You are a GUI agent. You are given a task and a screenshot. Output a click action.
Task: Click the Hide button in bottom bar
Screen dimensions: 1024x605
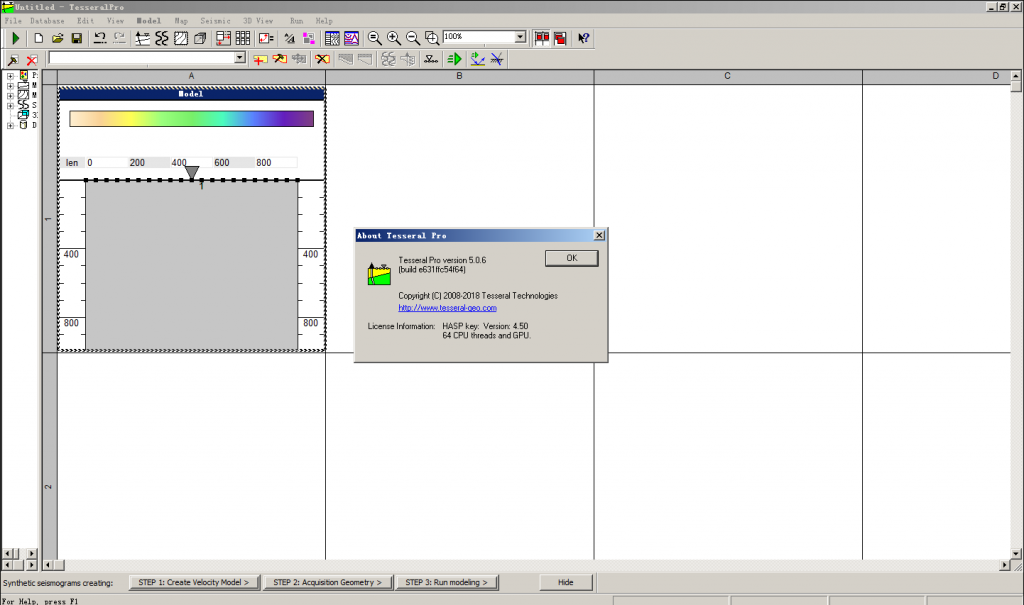[x=566, y=582]
